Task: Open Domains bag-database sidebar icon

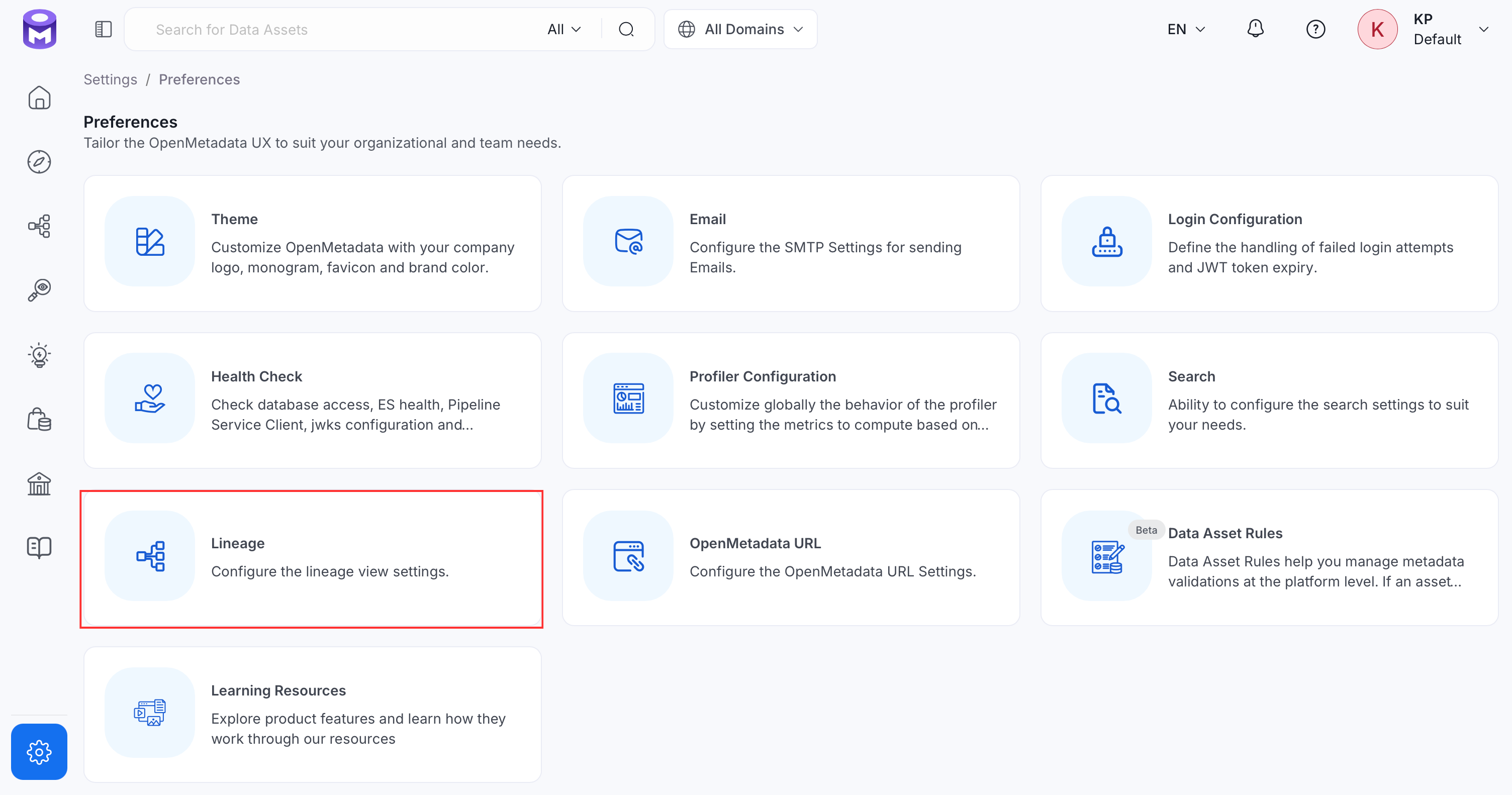Action: click(39, 420)
